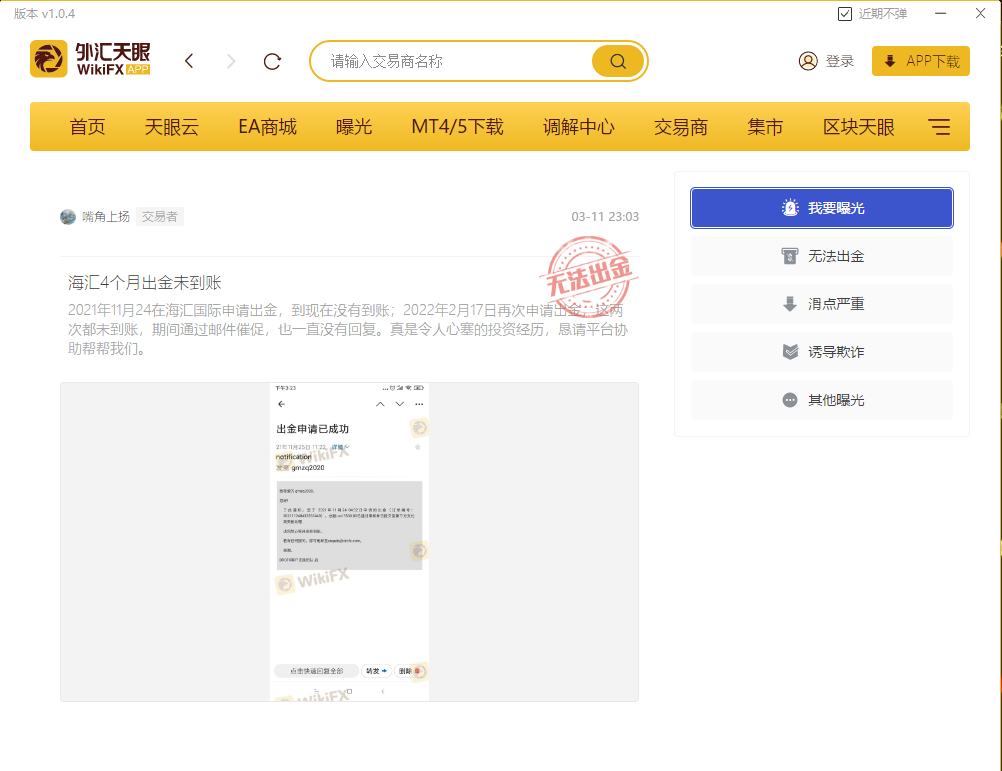This screenshot has width=1002, height=771.
Task: Open the withdrawal email screenshot thumbnail
Action: 349,541
